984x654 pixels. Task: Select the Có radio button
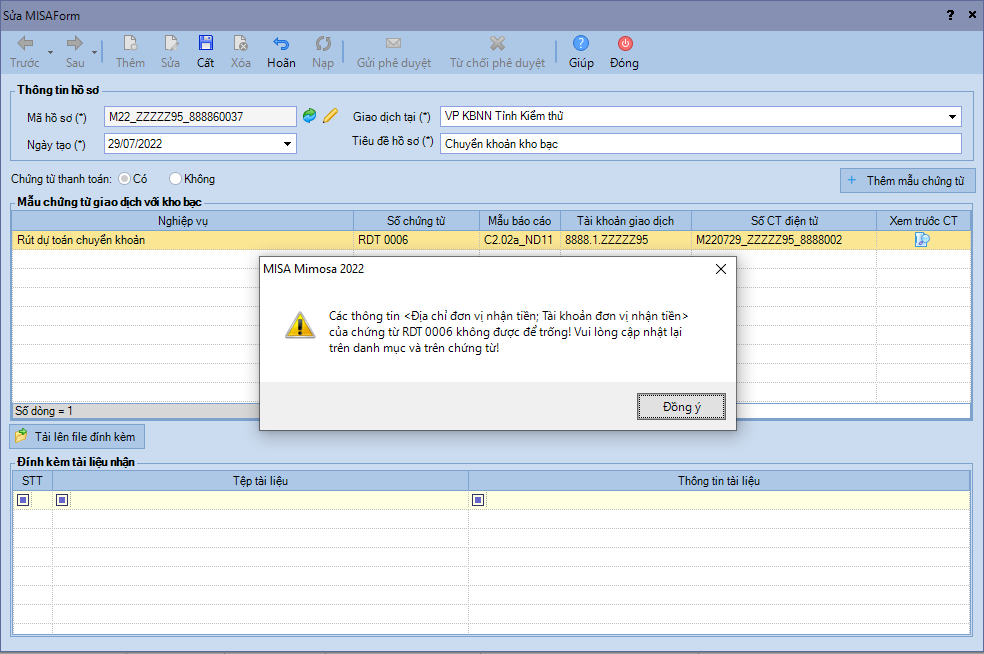[x=125, y=179]
